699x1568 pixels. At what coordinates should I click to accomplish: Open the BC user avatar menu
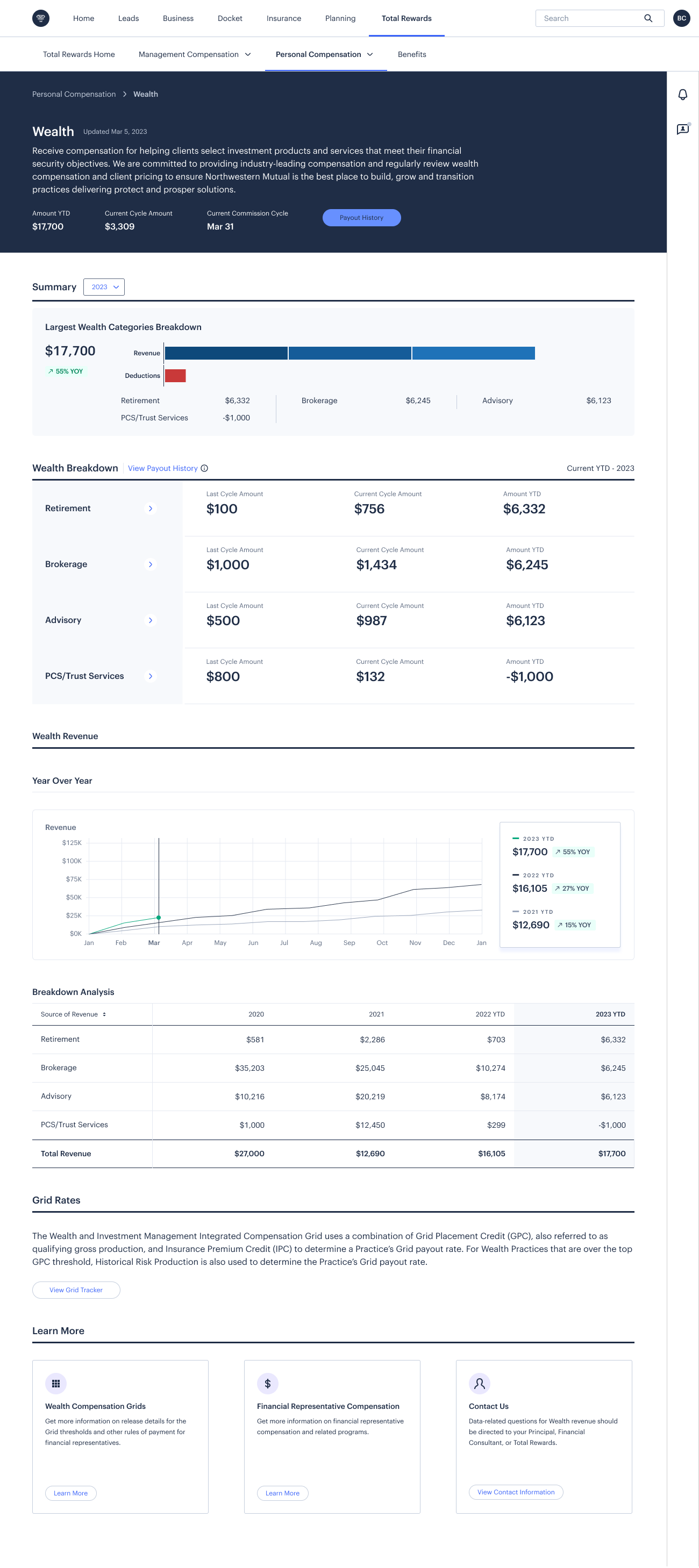coord(681,18)
